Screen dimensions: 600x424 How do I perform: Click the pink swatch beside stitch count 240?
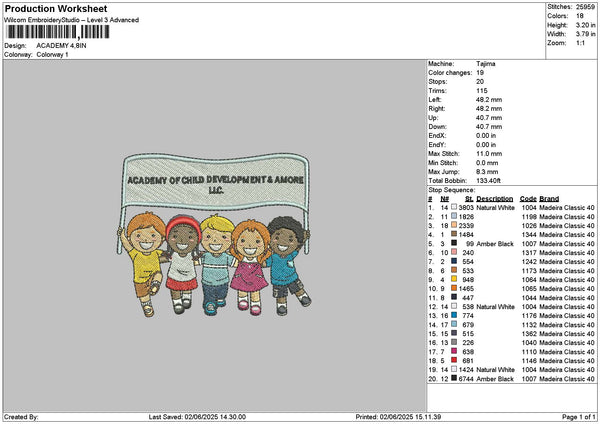click(x=454, y=252)
